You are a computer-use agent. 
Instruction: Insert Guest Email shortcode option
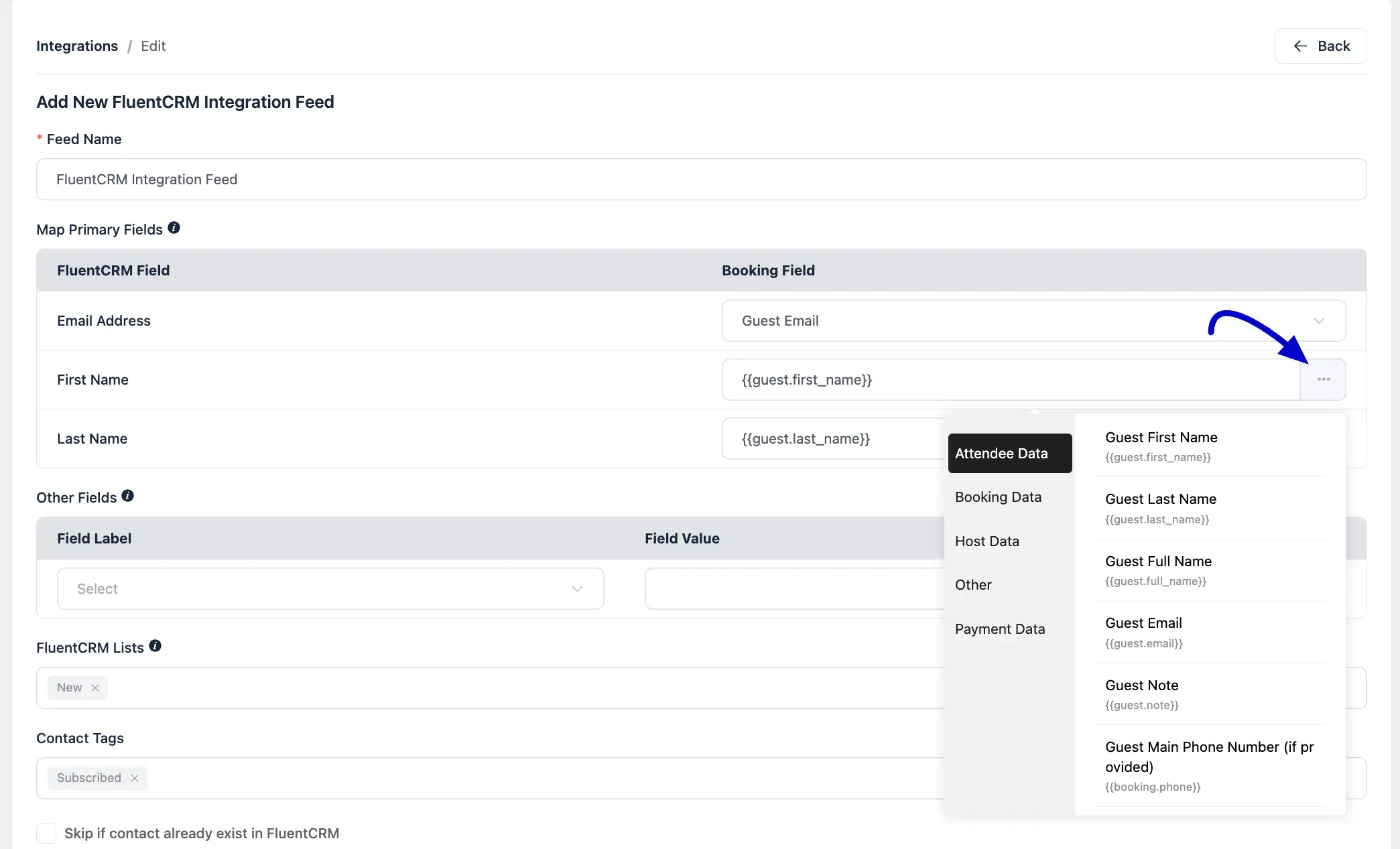pos(1210,632)
